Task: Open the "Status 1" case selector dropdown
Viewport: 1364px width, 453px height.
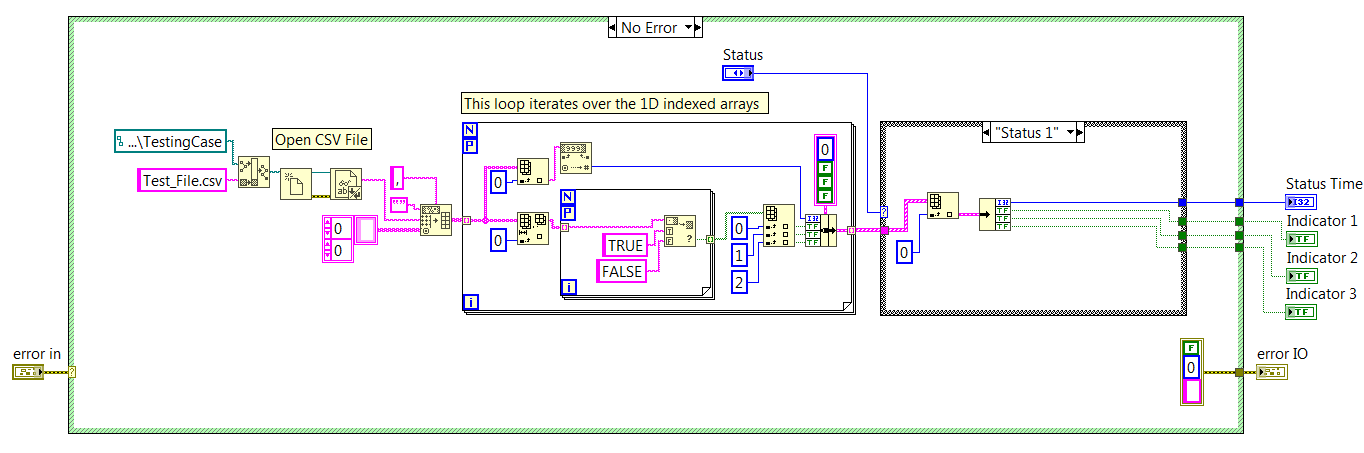Action: click(1072, 132)
